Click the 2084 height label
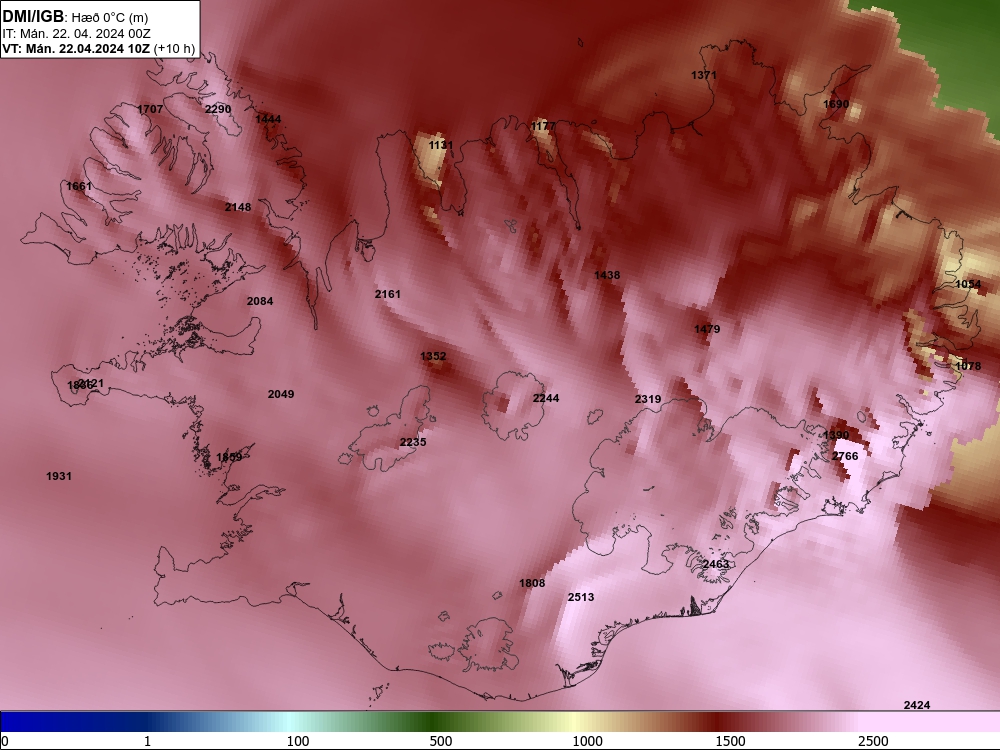 (x=260, y=301)
